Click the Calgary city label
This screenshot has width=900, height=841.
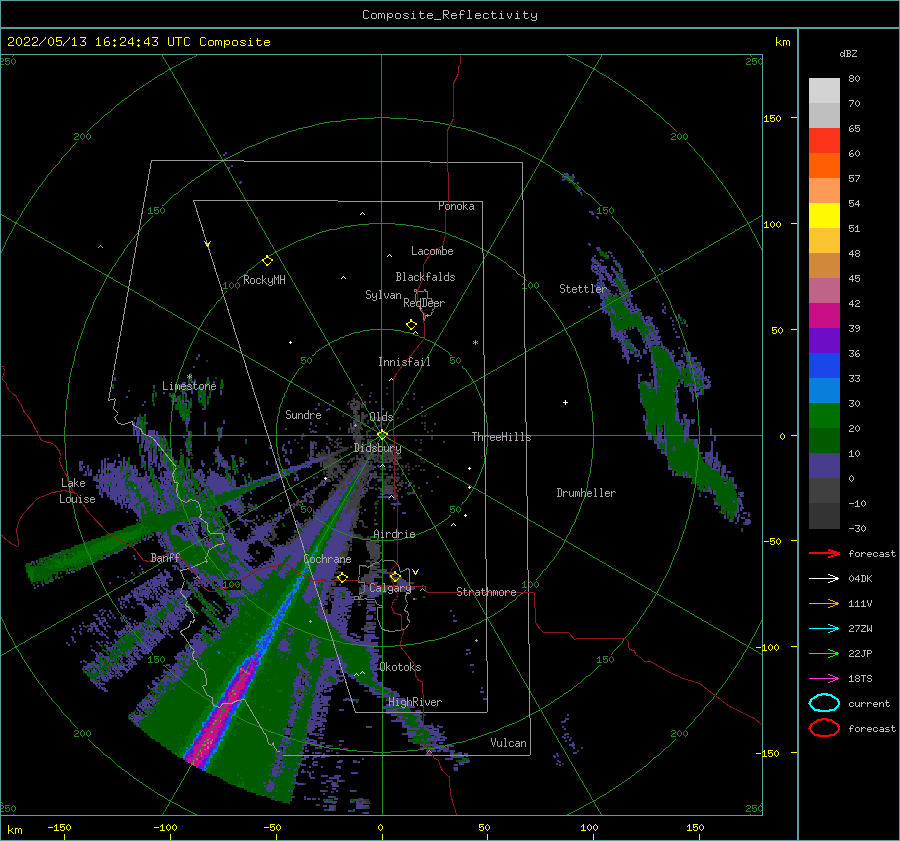coord(390,588)
